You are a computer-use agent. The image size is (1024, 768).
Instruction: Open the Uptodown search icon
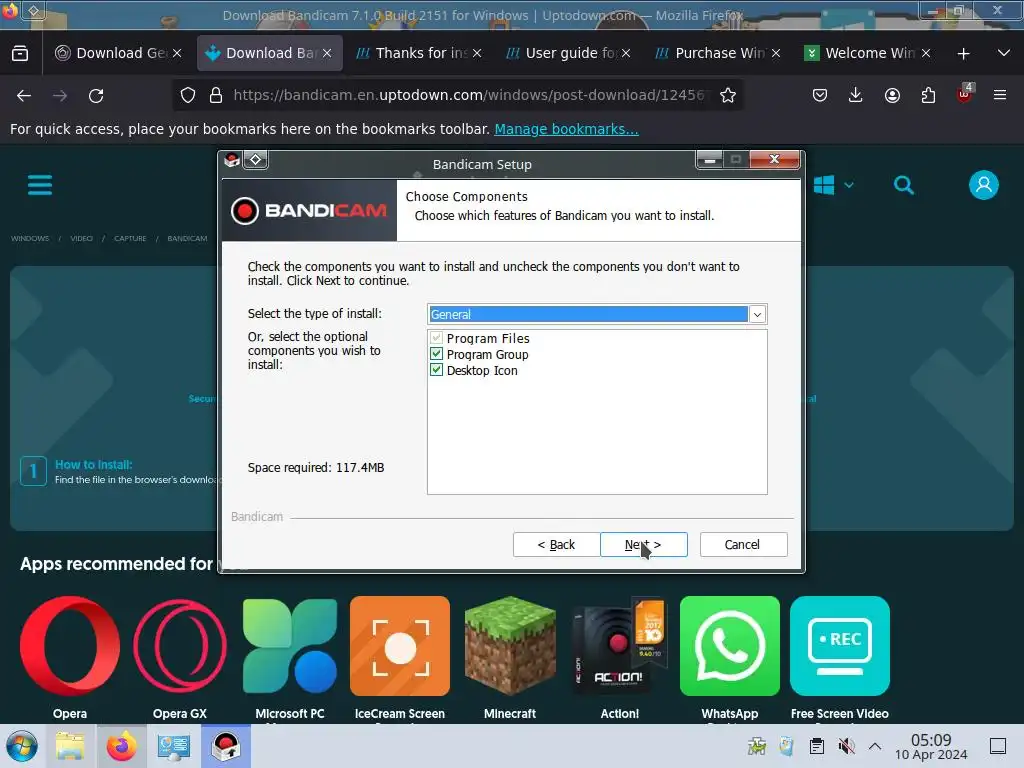tap(904, 185)
